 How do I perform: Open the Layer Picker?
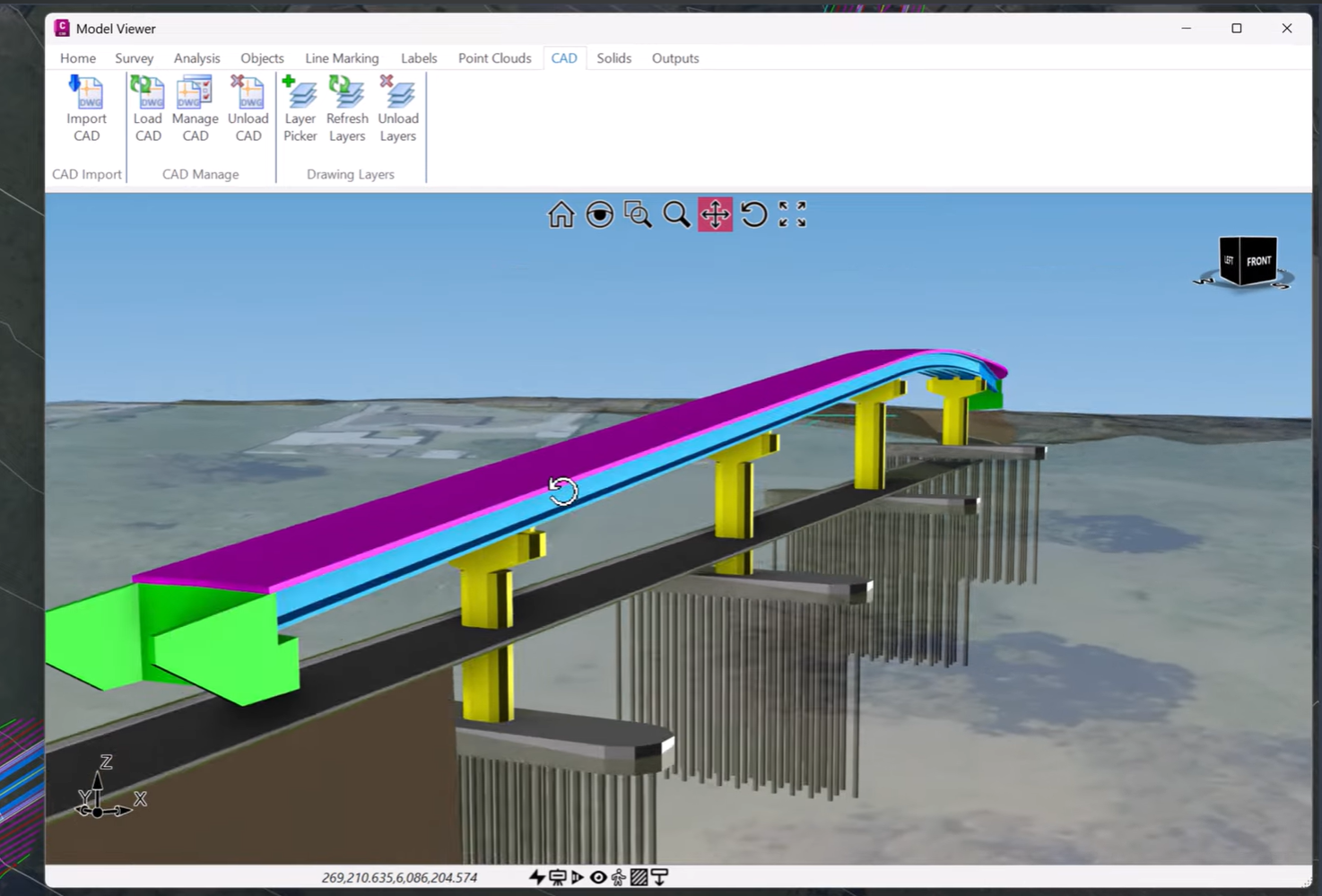click(300, 109)
